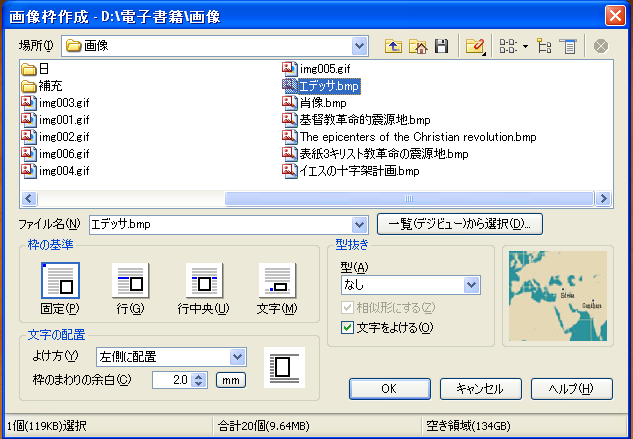The width and height of the screenshot is (633, 439).
Task: Click the floppy disk drive icon
Action: (x=440, y=45)
